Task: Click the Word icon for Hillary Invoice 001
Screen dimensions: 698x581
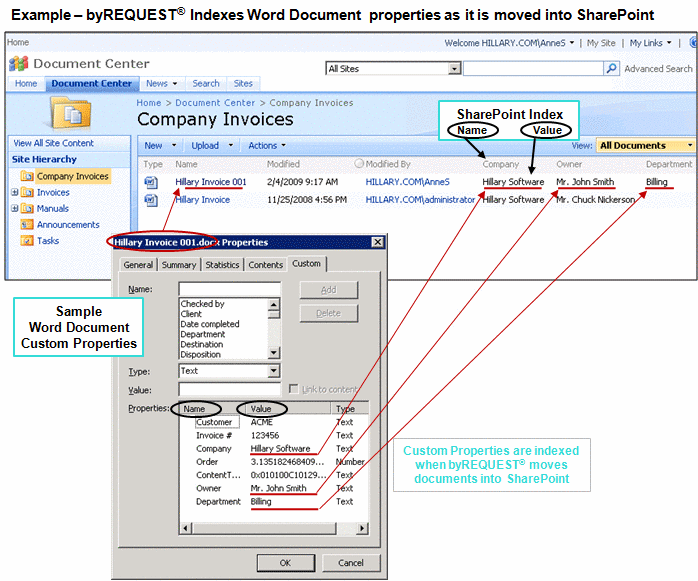Action: tap(151, 183)
